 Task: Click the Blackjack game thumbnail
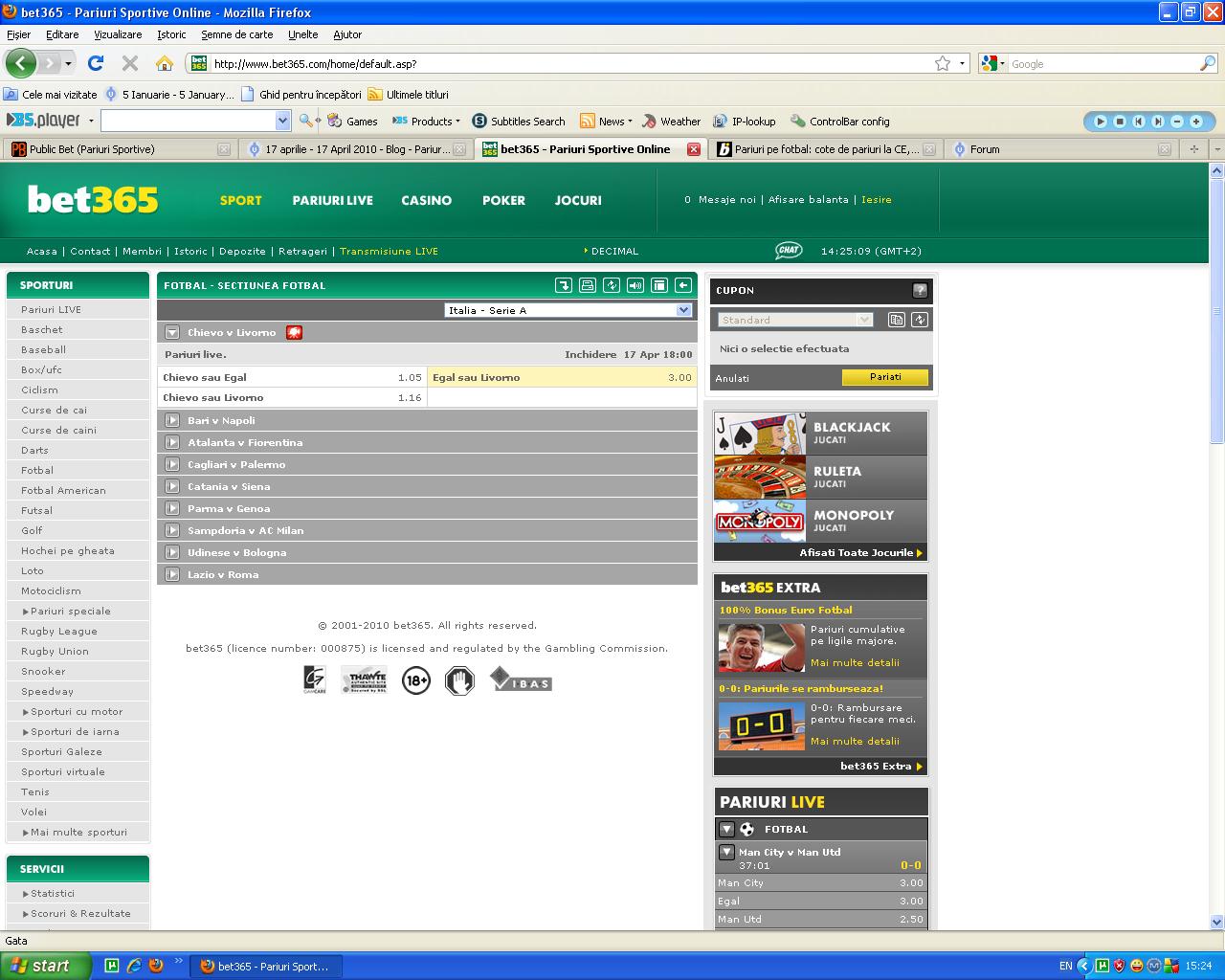(760, 434)
